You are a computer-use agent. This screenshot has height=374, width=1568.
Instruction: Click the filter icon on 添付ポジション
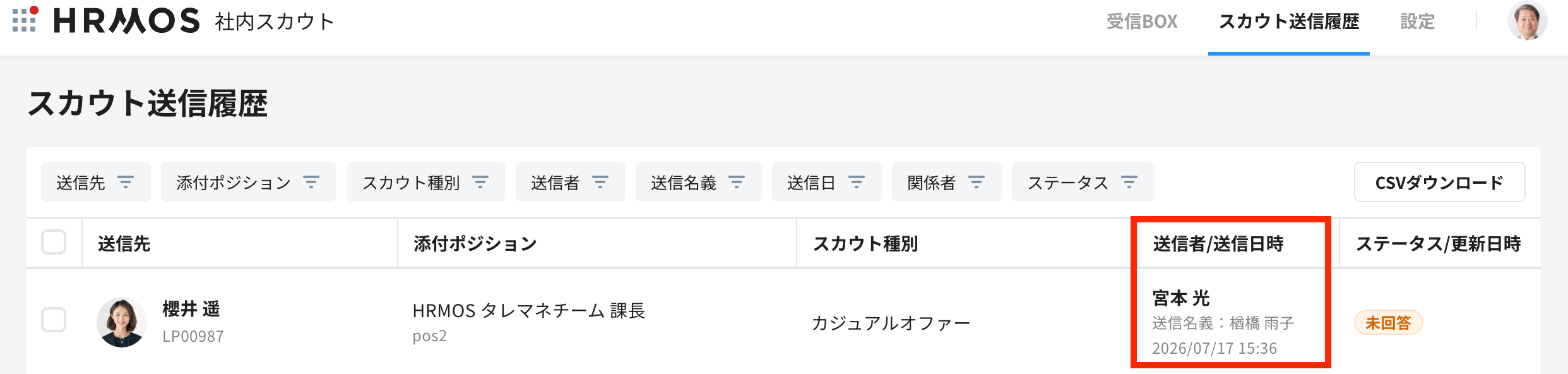pyautogui.click(x=311, y=183)
